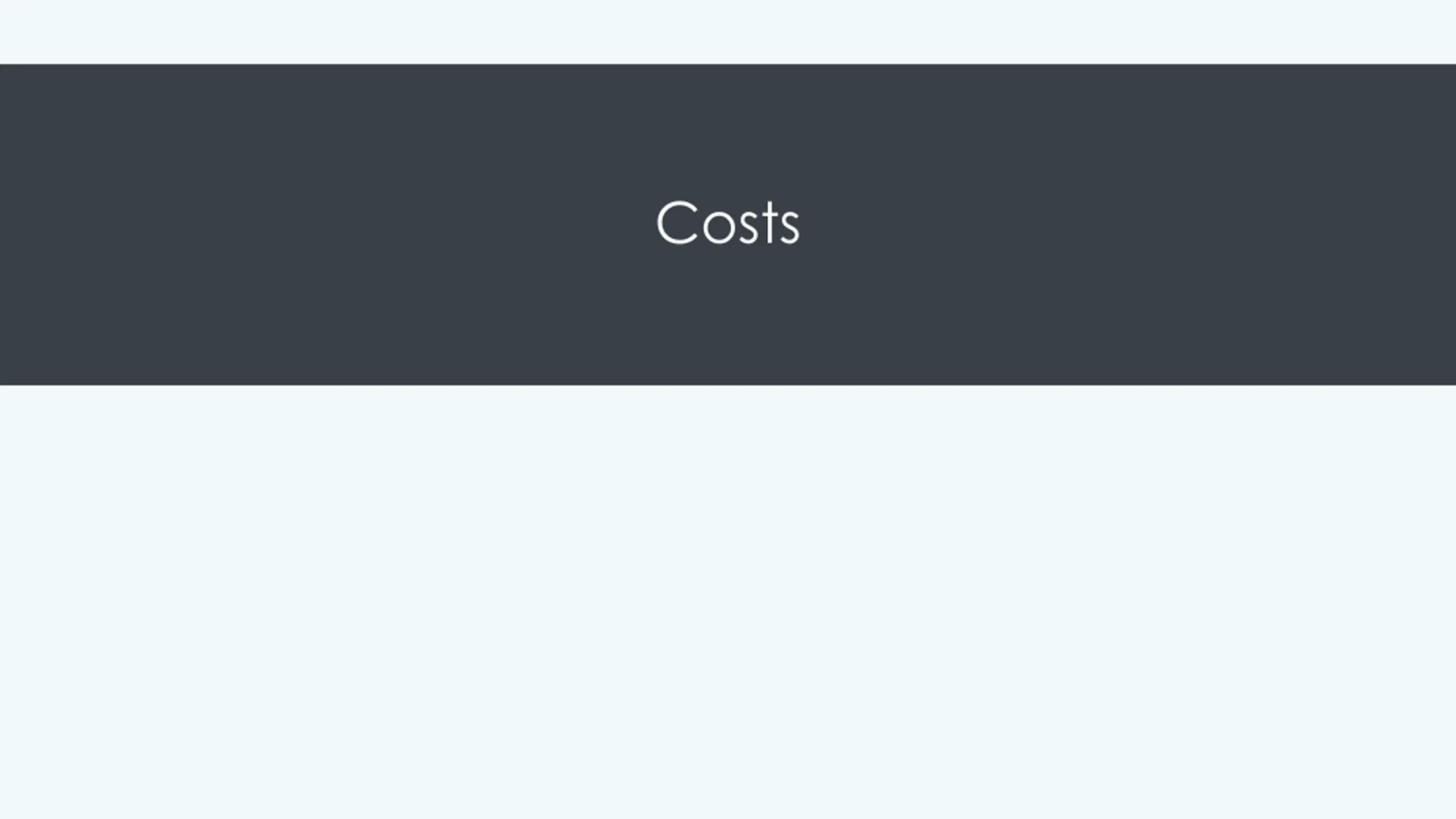Viewport: 1456px width, 819px height.
Task: Click the letter t in Costs
Action: (x=770, y=222)
